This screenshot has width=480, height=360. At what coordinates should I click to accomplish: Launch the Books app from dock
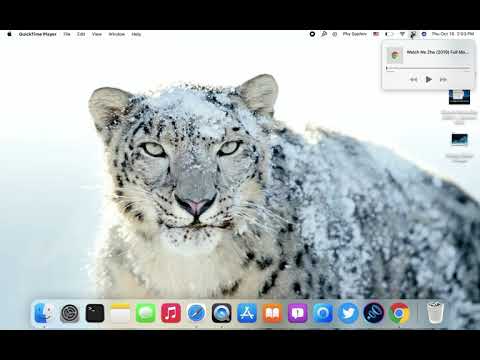coord(272,313)
